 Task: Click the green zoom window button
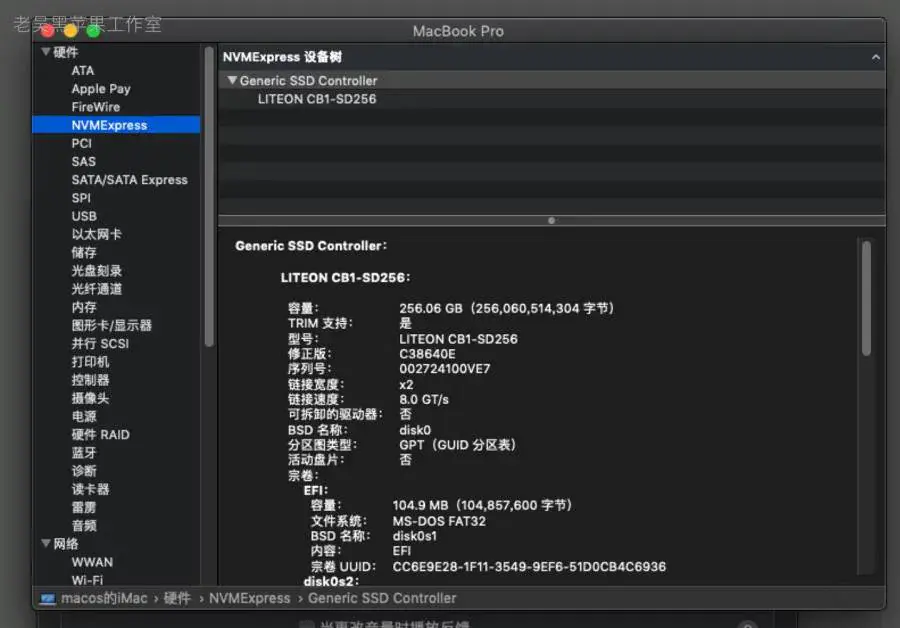click(93, 31)
